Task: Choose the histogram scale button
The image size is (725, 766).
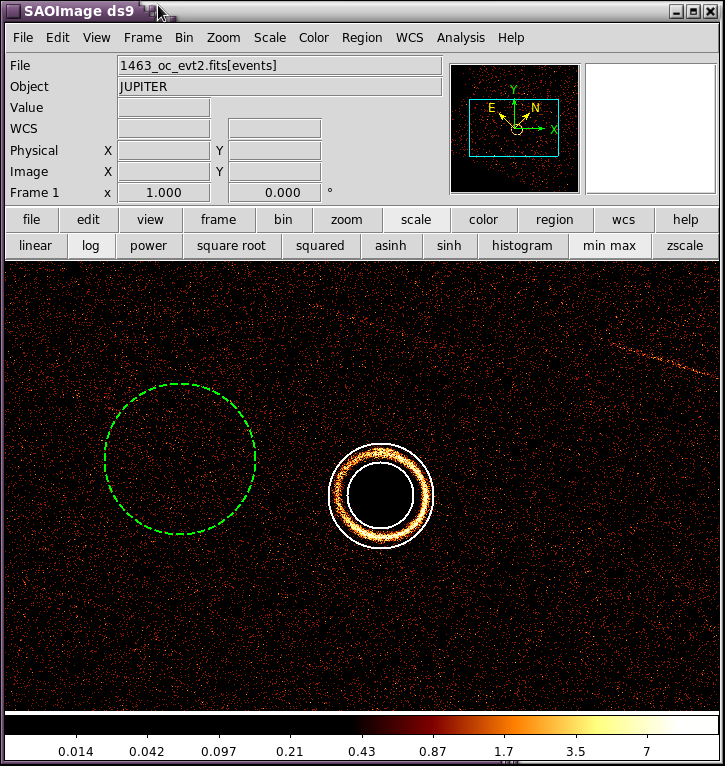Action: point(522,246)
